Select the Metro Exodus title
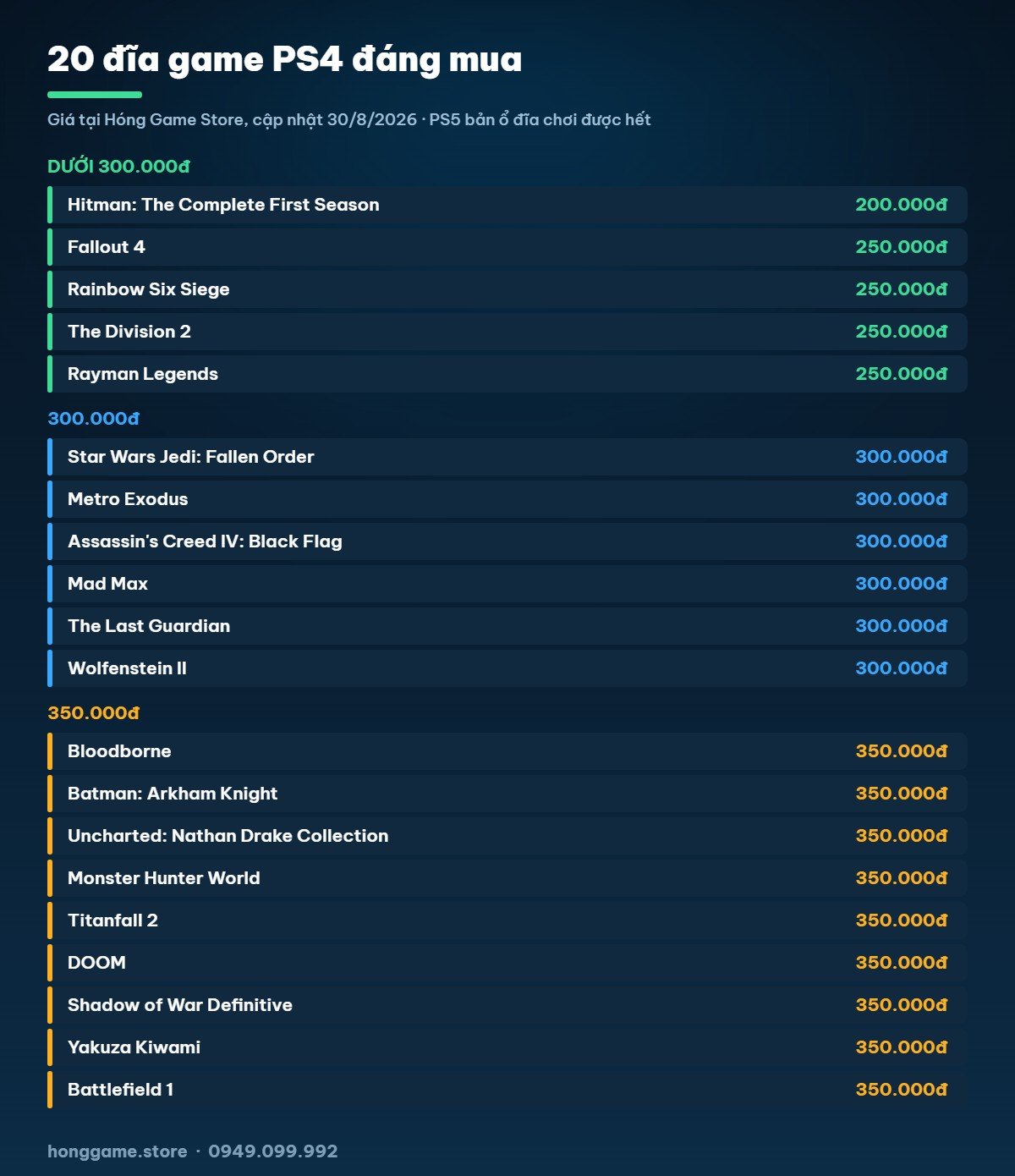 (128, 499)
